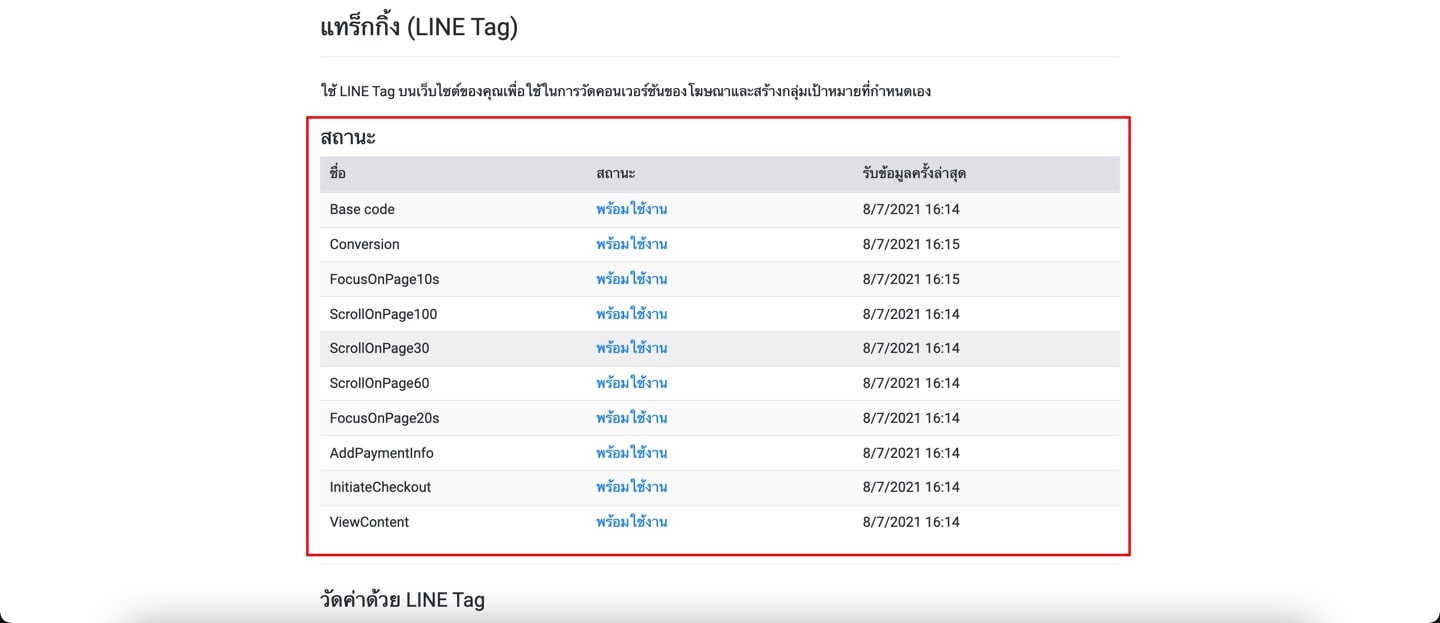1440x623 pixels.
Task: Open the AddPaymentInfo status link
Action: click(x=631, y=453)
